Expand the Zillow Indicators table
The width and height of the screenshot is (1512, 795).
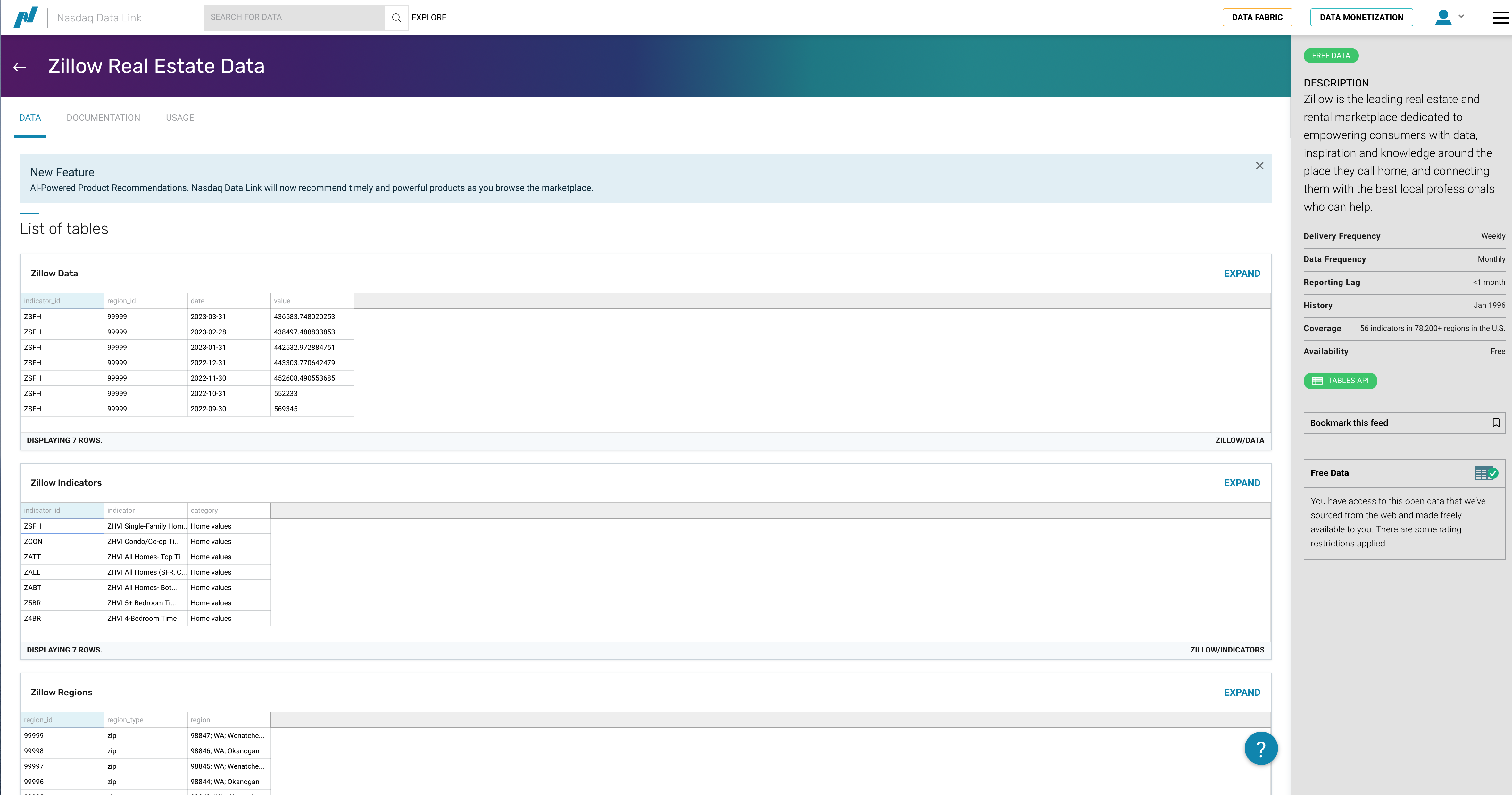[x=1242, y=483]
